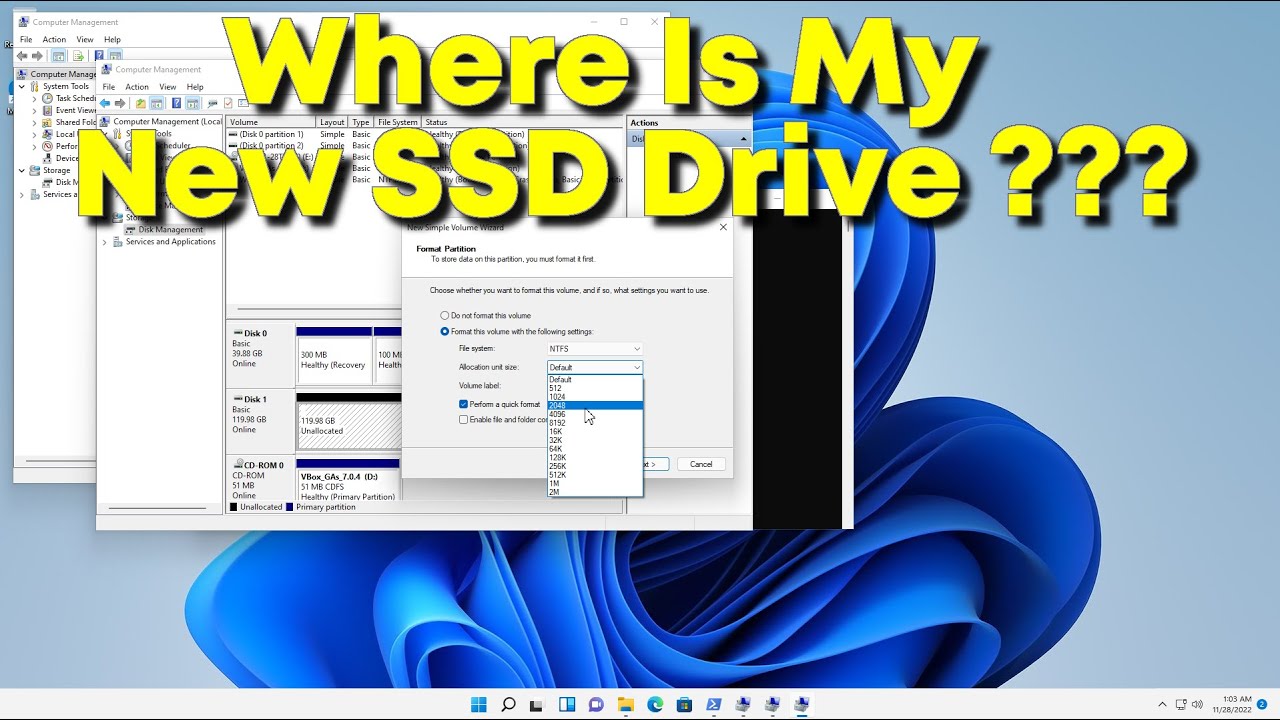Click Volume column header

point(271,122)
